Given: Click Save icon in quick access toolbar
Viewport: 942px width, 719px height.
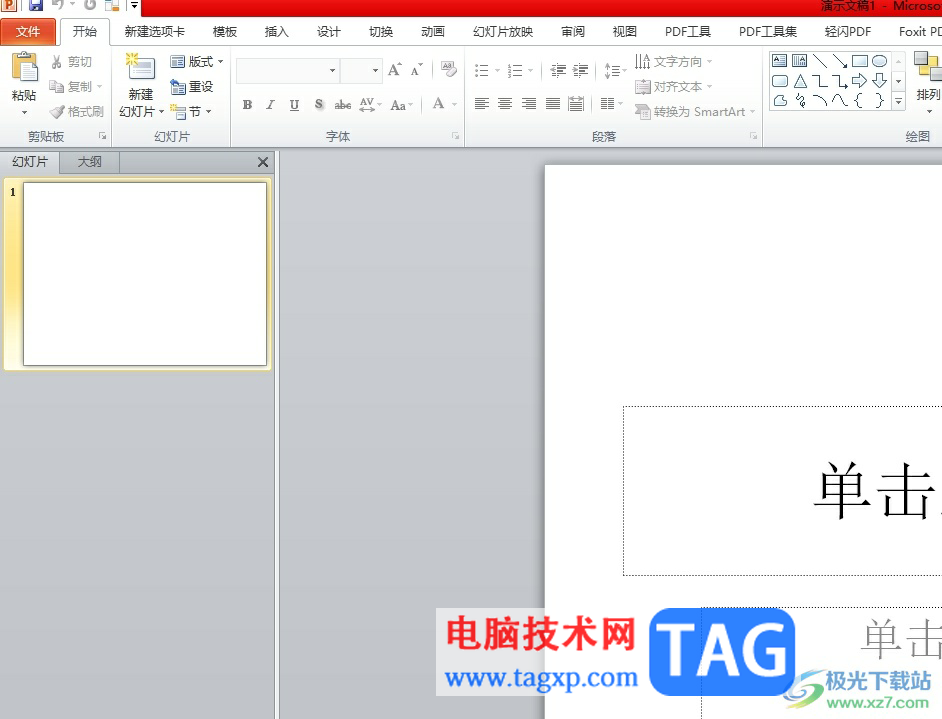Looking at the screenshot, I should click(x=36, y=5).
